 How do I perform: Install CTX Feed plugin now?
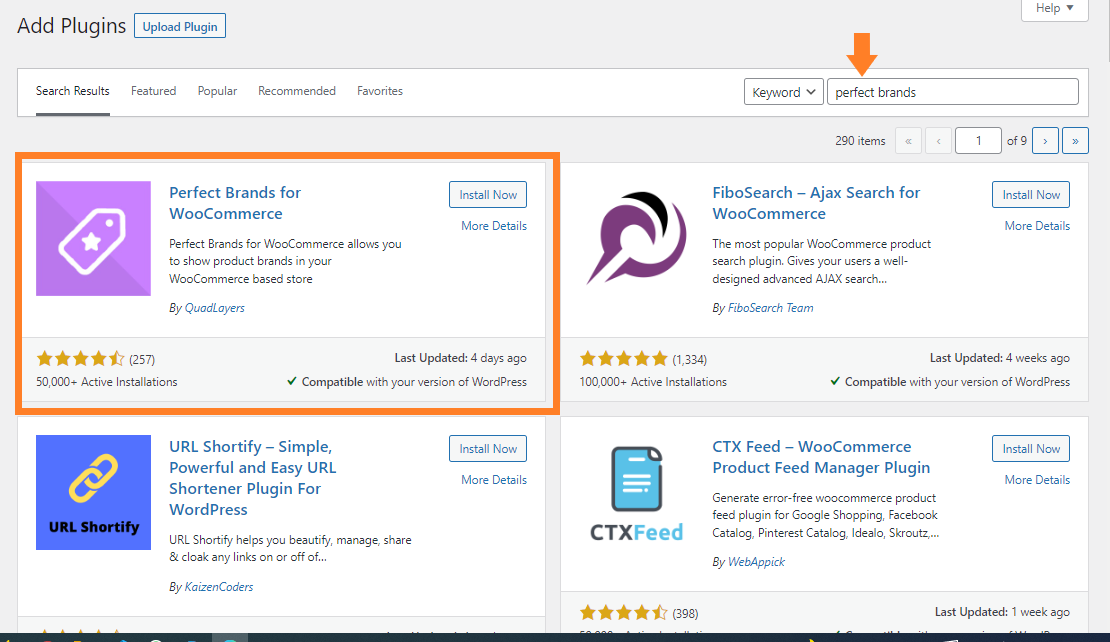pyautogui.click(x=1031, y=449)
